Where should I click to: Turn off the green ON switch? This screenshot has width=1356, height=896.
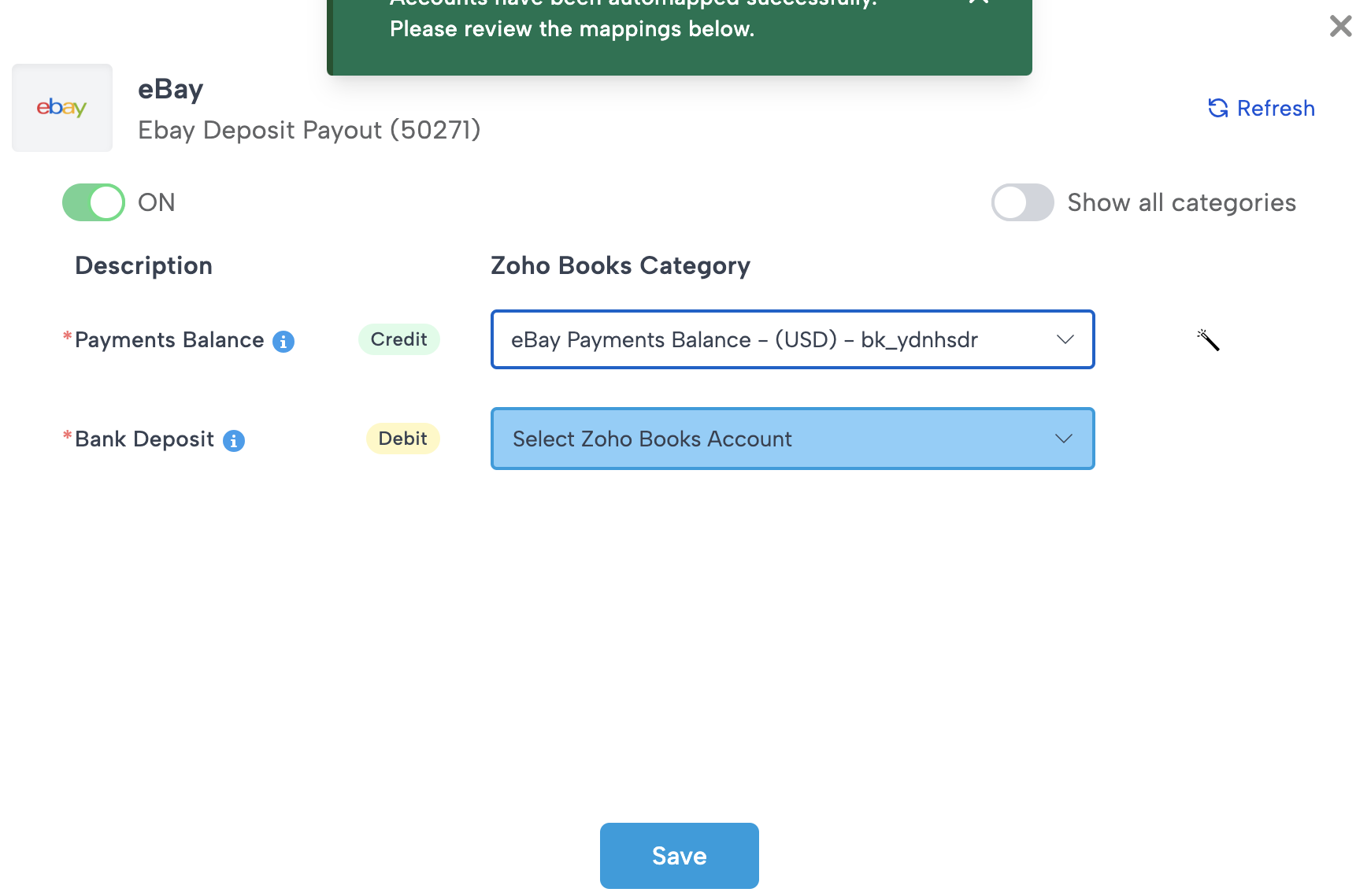coord(94,202)
